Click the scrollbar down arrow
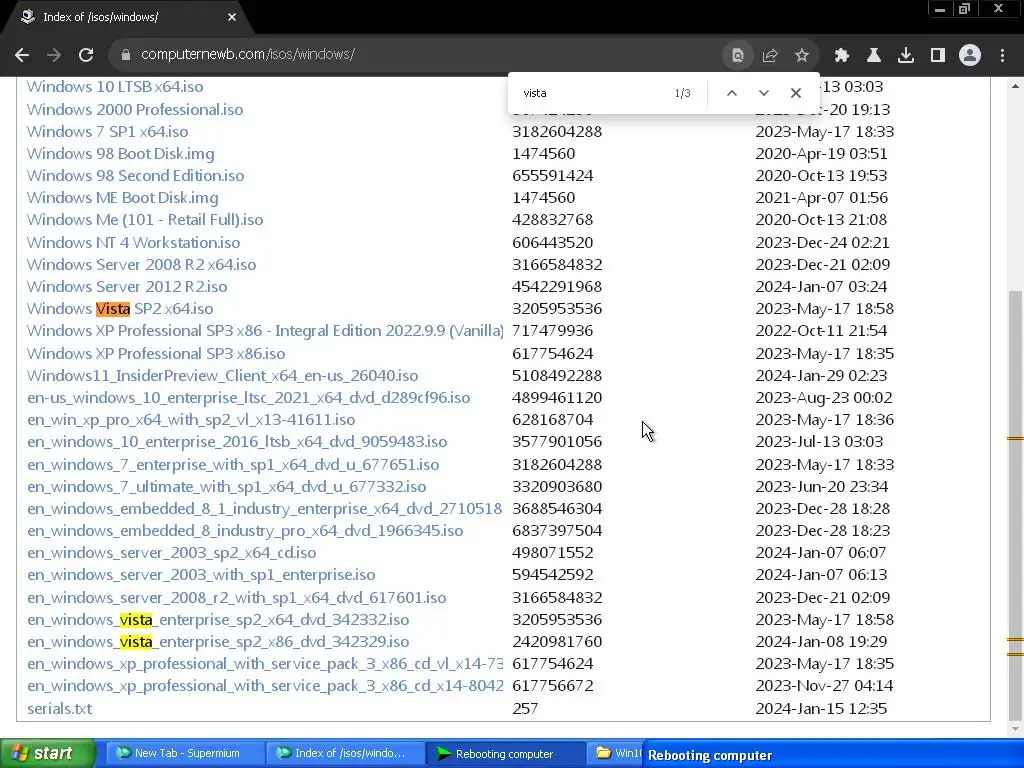 [x=1016, y=729]
